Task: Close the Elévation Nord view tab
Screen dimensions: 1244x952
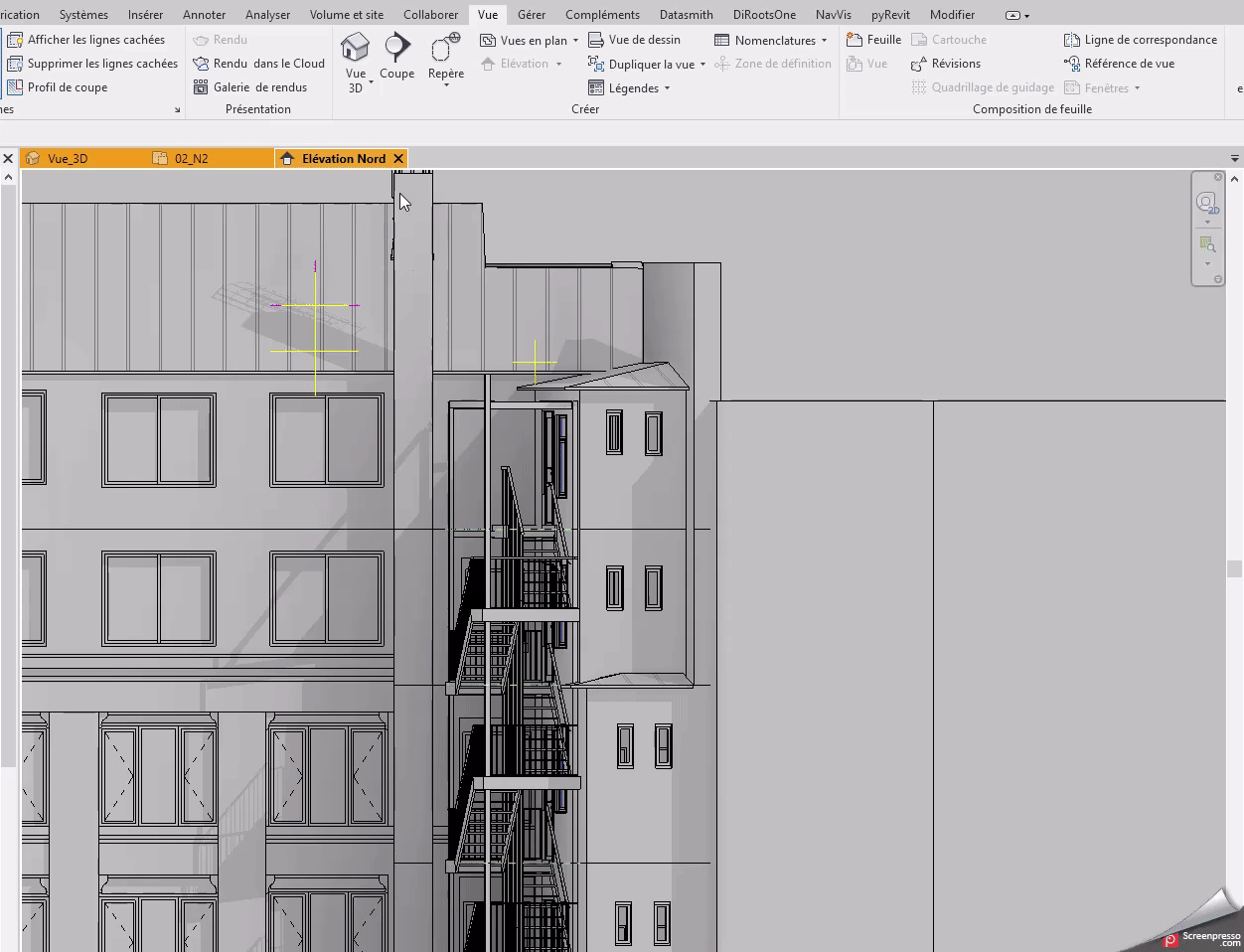Action: [398, 158]
